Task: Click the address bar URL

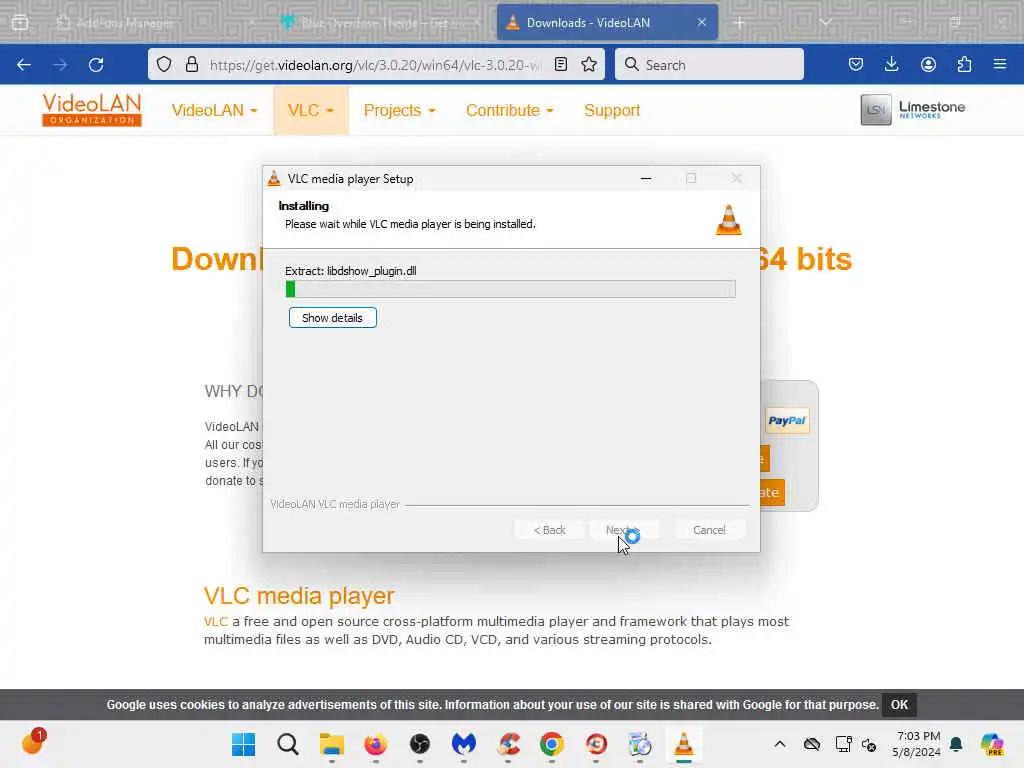Action: (x=375, y=65)
